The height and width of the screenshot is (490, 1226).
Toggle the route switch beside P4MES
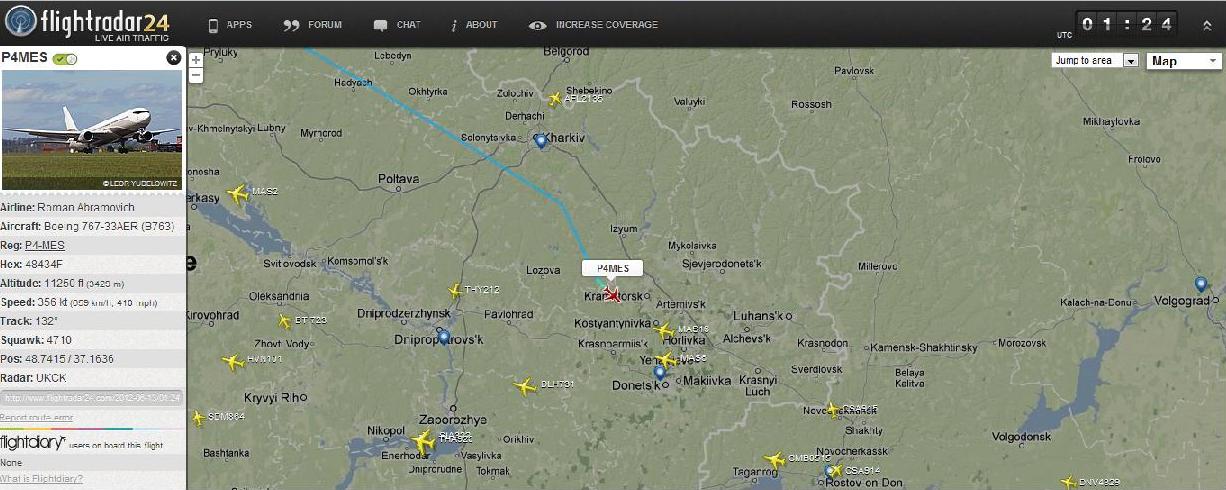[x=65, y=59]
